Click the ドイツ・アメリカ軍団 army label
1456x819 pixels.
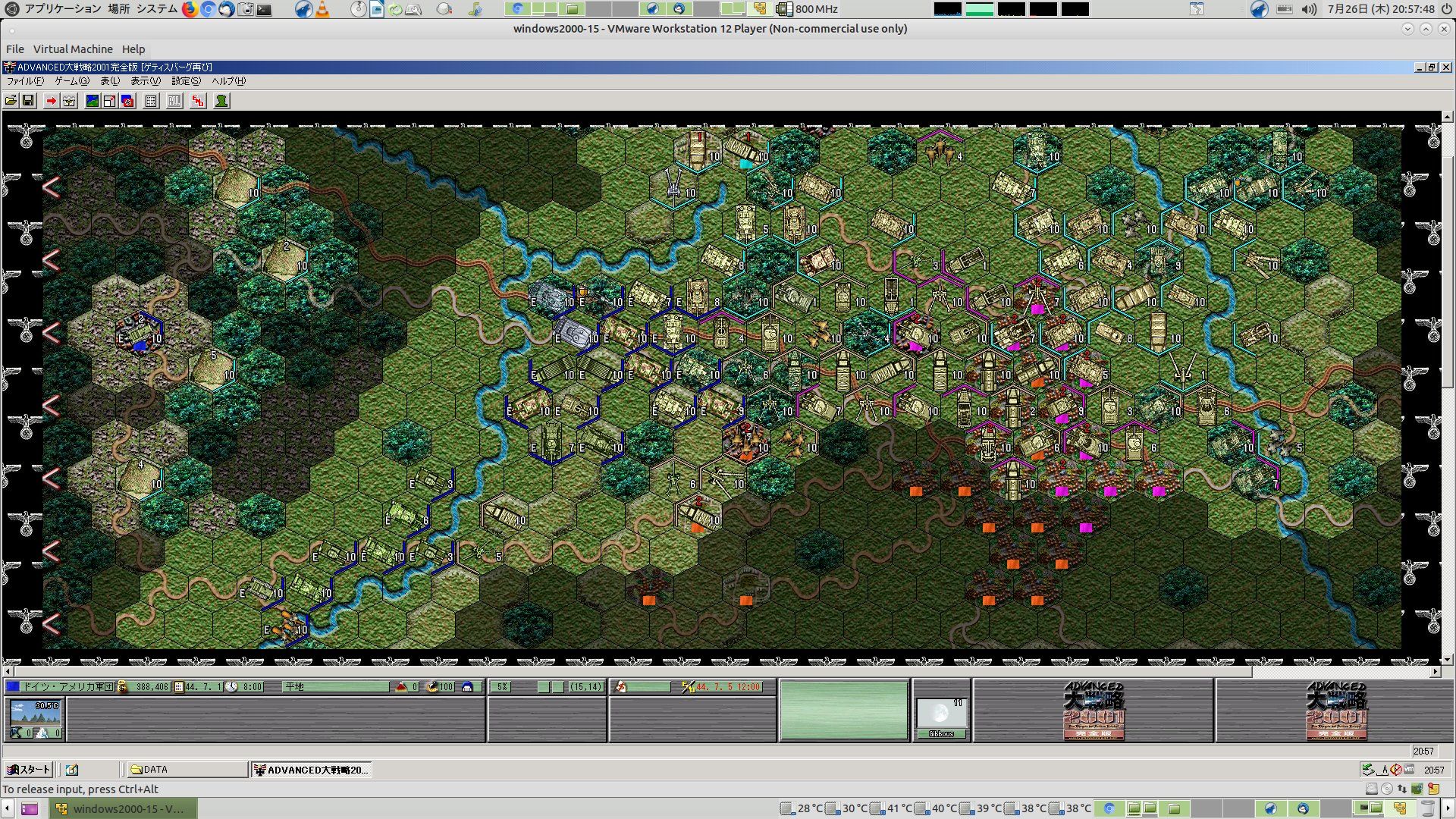point(67,687)
